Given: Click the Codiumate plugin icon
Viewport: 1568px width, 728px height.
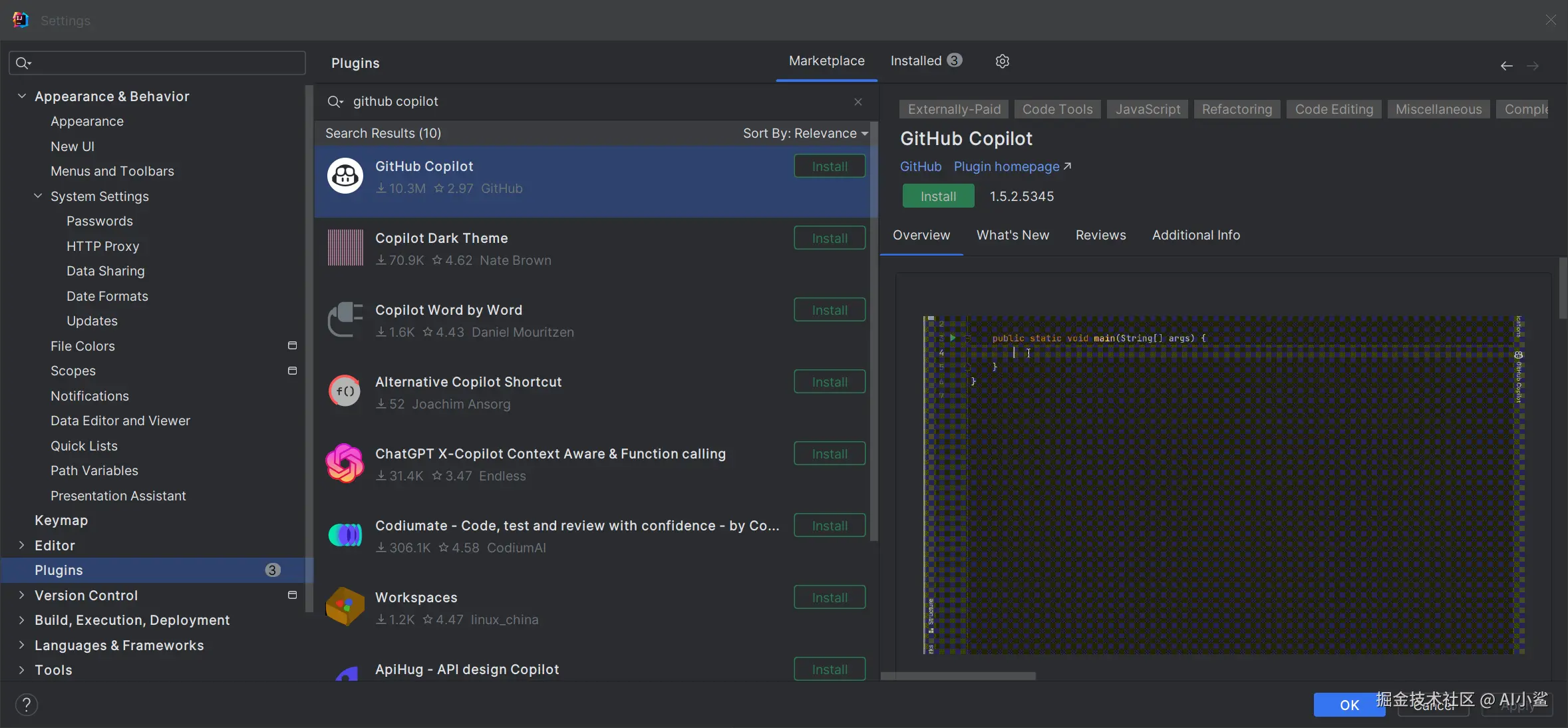Looking at the screenshot, I should point(345,535).
